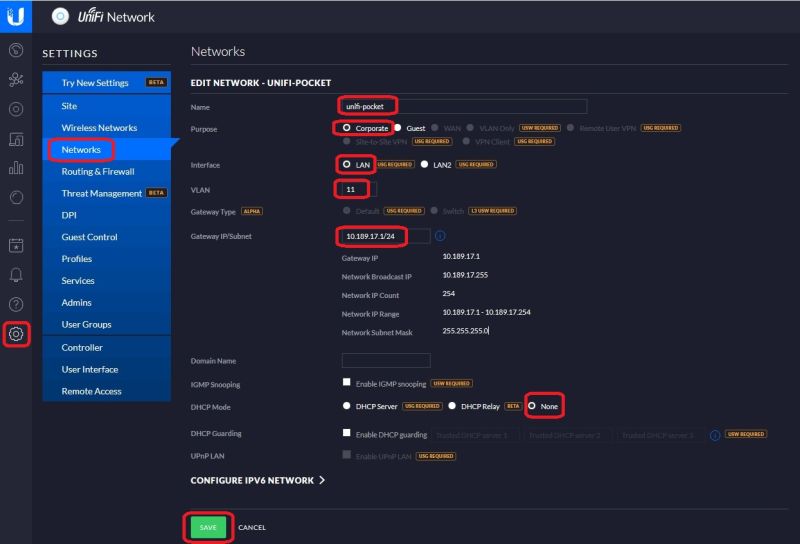The width and height of the screenshot is (800, 544).
Task: Expand Configure IPv6 Network section
Action: 258,480
